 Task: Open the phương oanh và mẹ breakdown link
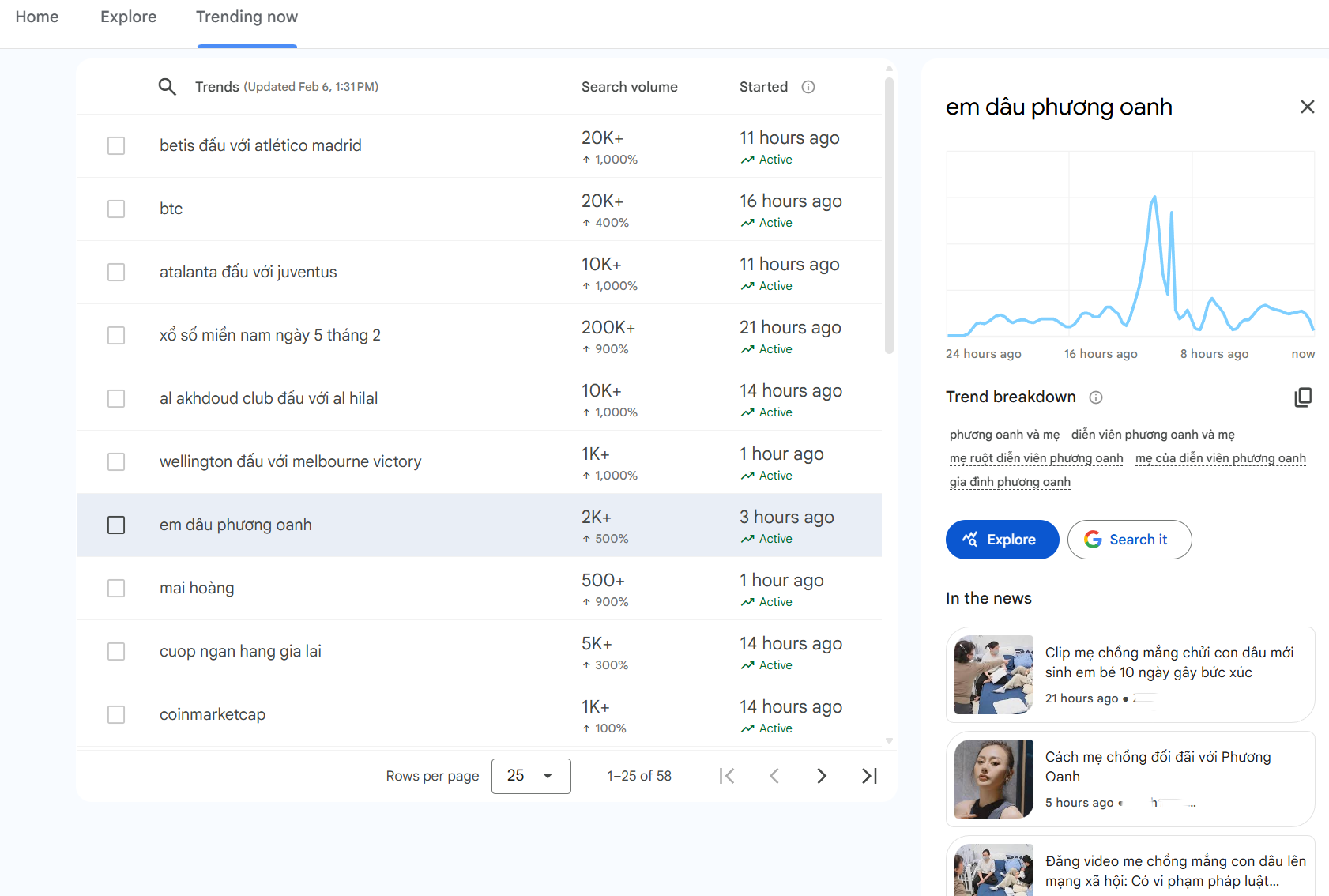pos(1004,434)
